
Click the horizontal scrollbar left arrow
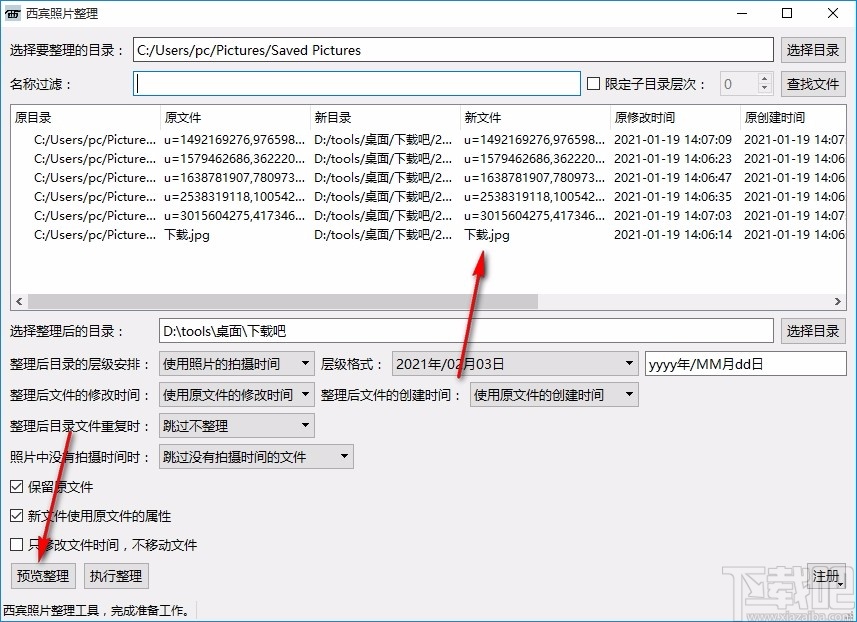click(19, 302)
